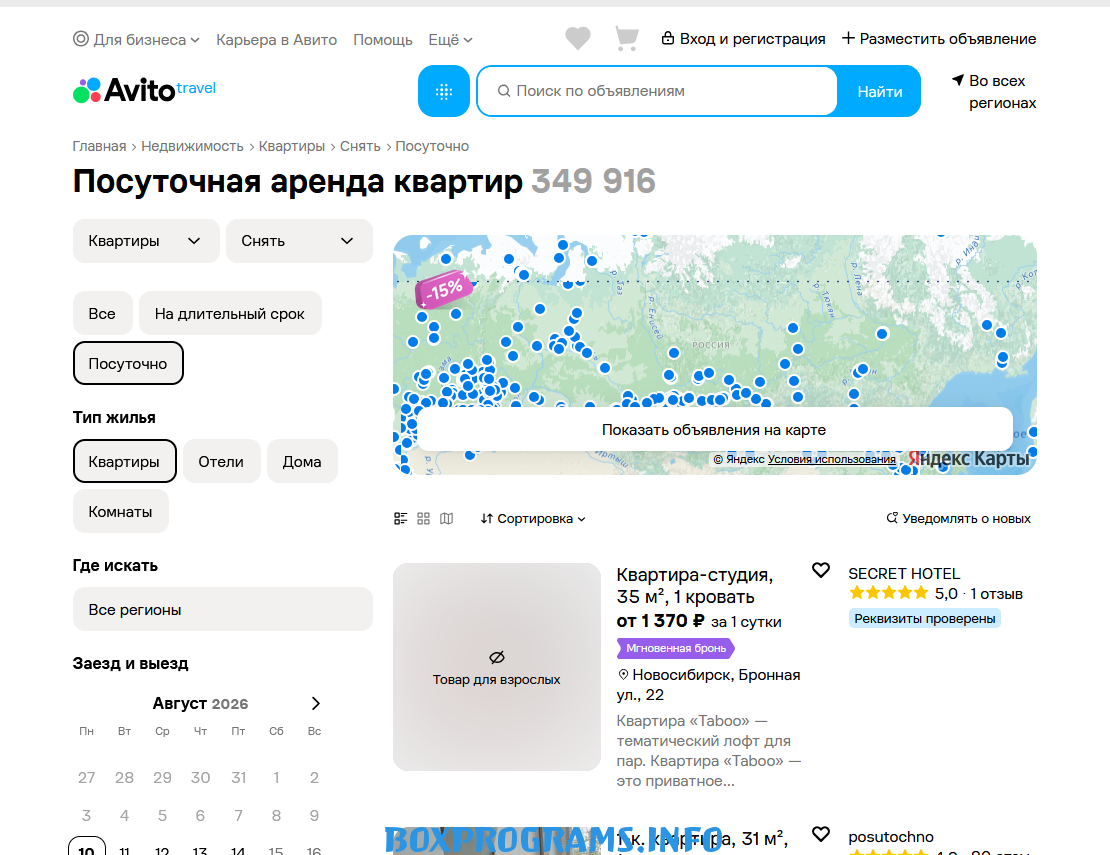1110x855 pixels.
Task: Click the -15% discount badge on map
Action: click(444, 289)
